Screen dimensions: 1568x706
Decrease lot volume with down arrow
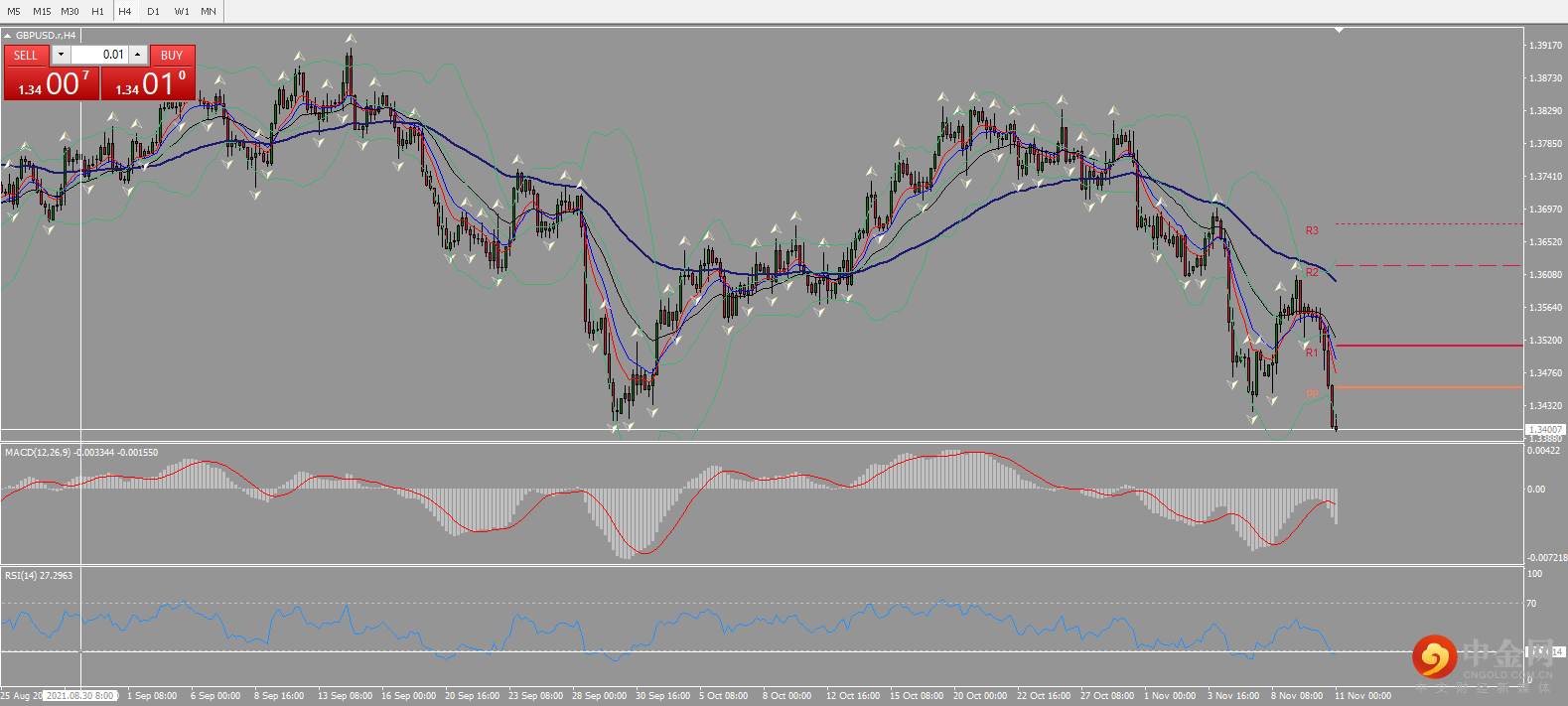61,55
